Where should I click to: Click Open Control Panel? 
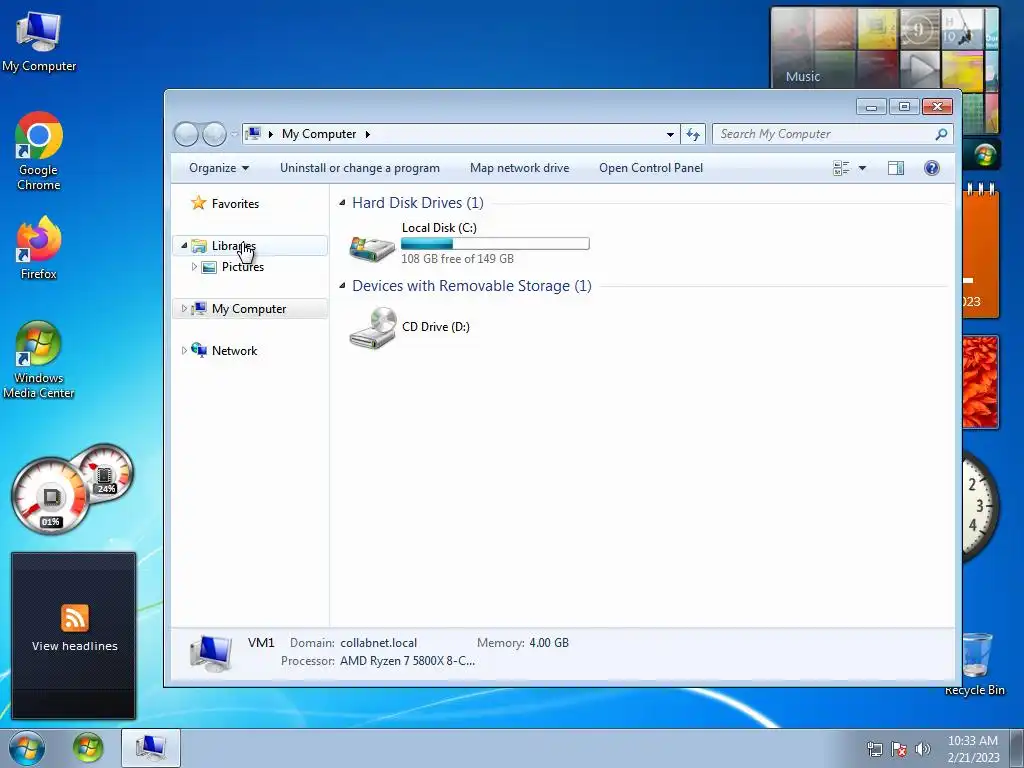pyautogui.click(x=651, y=168)
